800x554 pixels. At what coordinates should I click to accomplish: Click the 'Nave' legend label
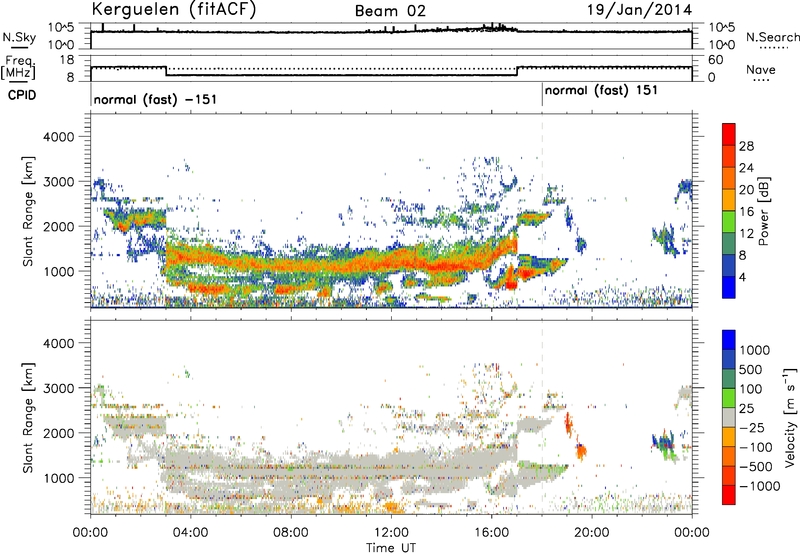click(761, 69)
